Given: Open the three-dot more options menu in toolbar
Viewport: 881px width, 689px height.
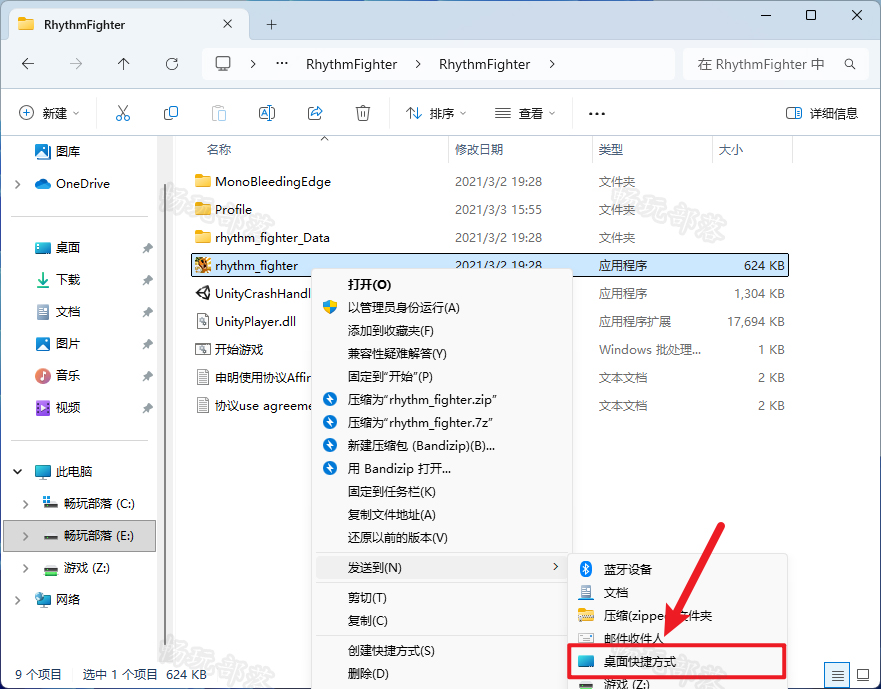Looking at the screenshot, I should (x=597, y=114).
